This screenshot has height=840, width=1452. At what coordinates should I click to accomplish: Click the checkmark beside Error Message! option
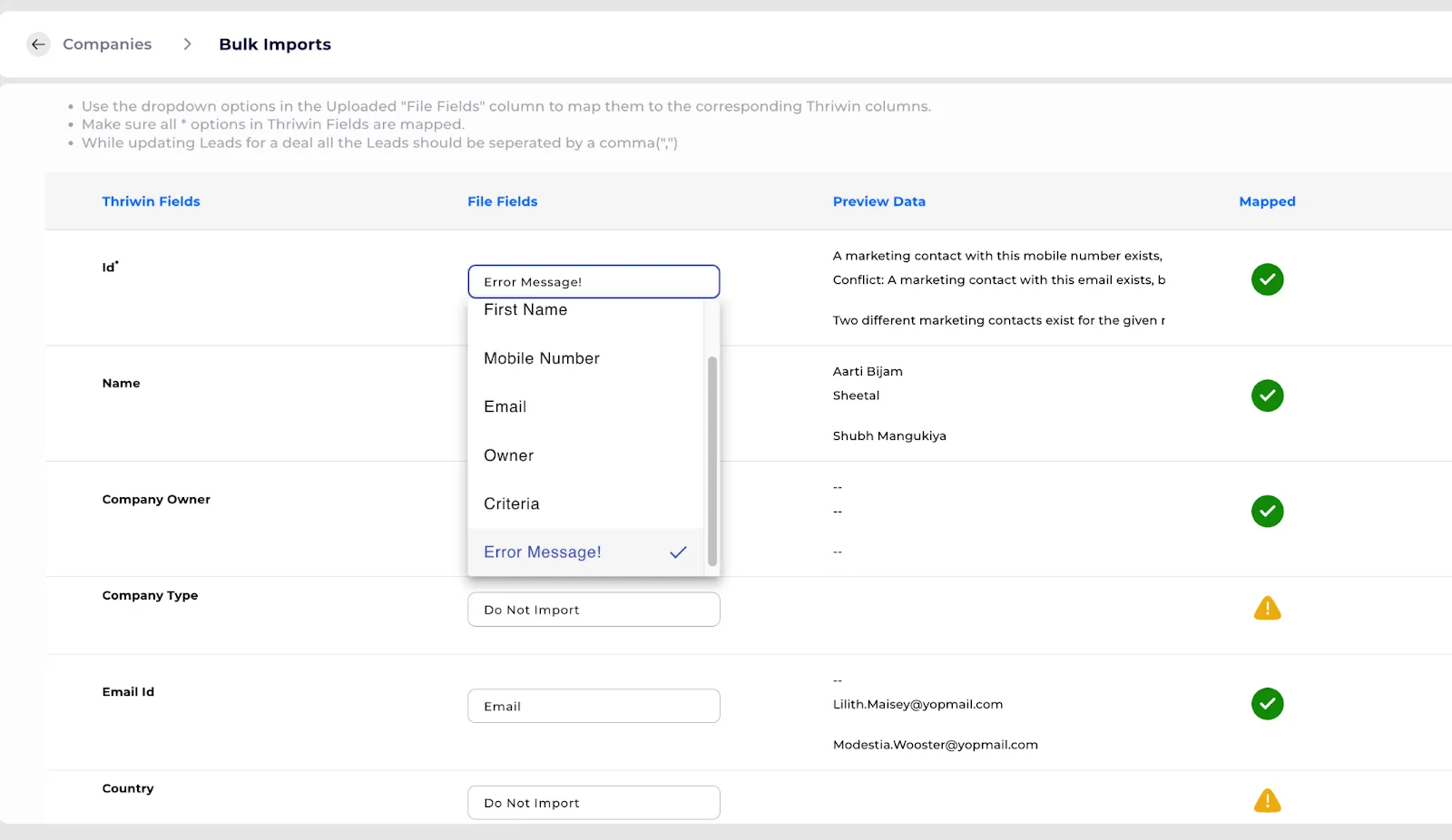678,552
